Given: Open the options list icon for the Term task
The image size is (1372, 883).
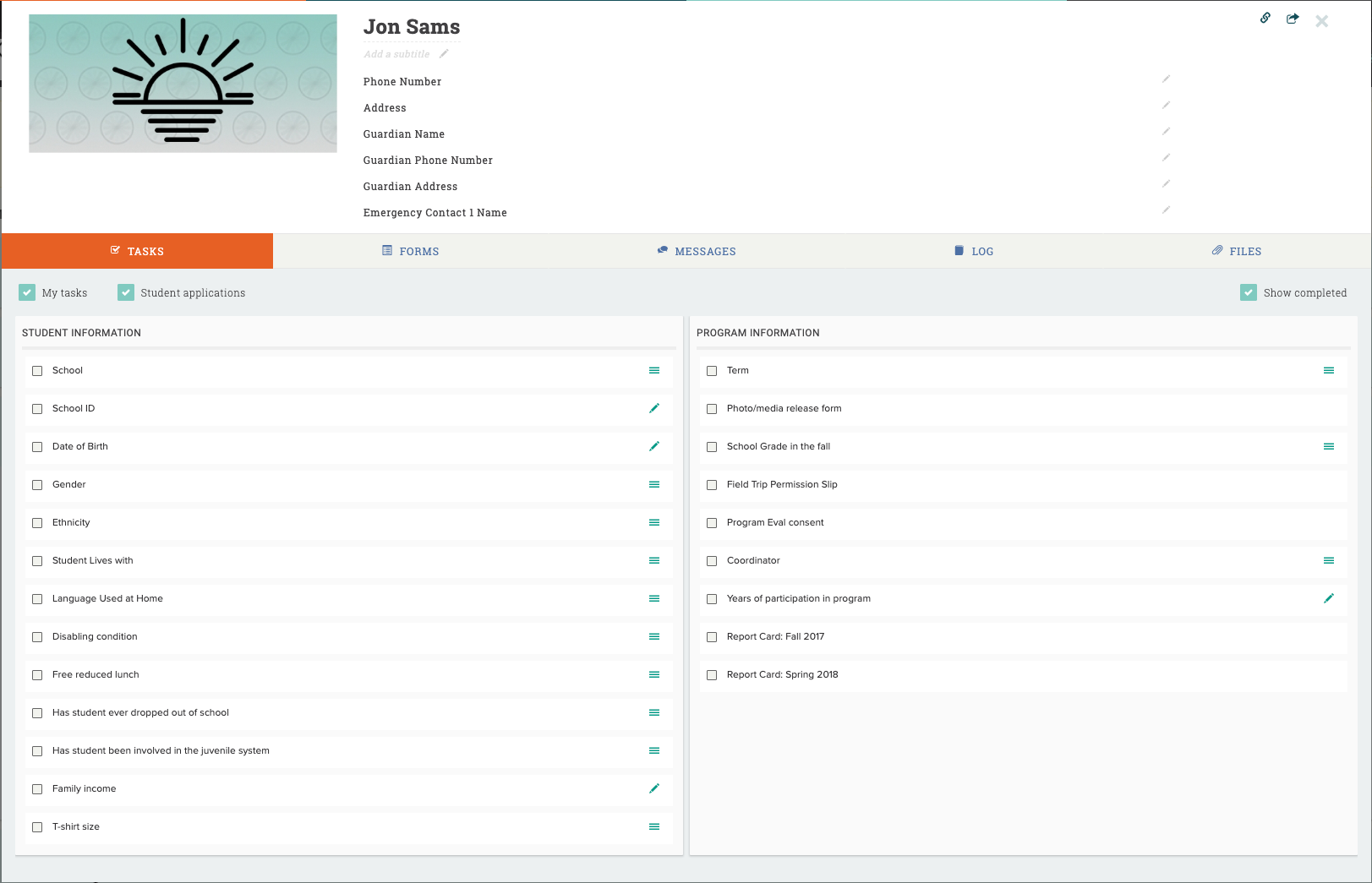Looking at the screenshot, I should (x=1329, y=370).
